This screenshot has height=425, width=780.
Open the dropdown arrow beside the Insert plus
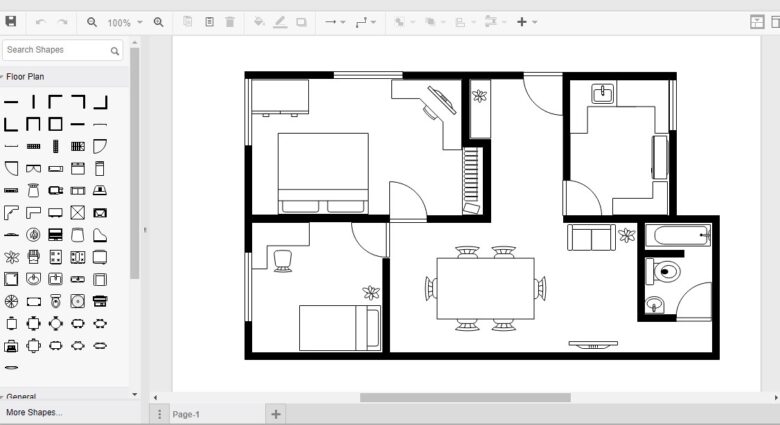(x=535, y=22)
